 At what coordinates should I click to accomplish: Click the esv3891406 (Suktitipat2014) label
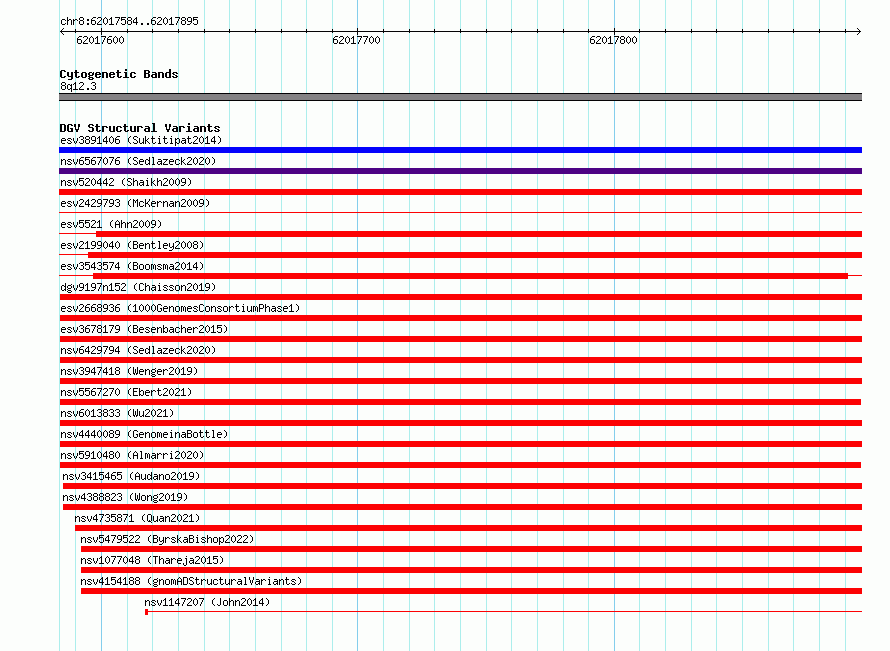[141, 140]
